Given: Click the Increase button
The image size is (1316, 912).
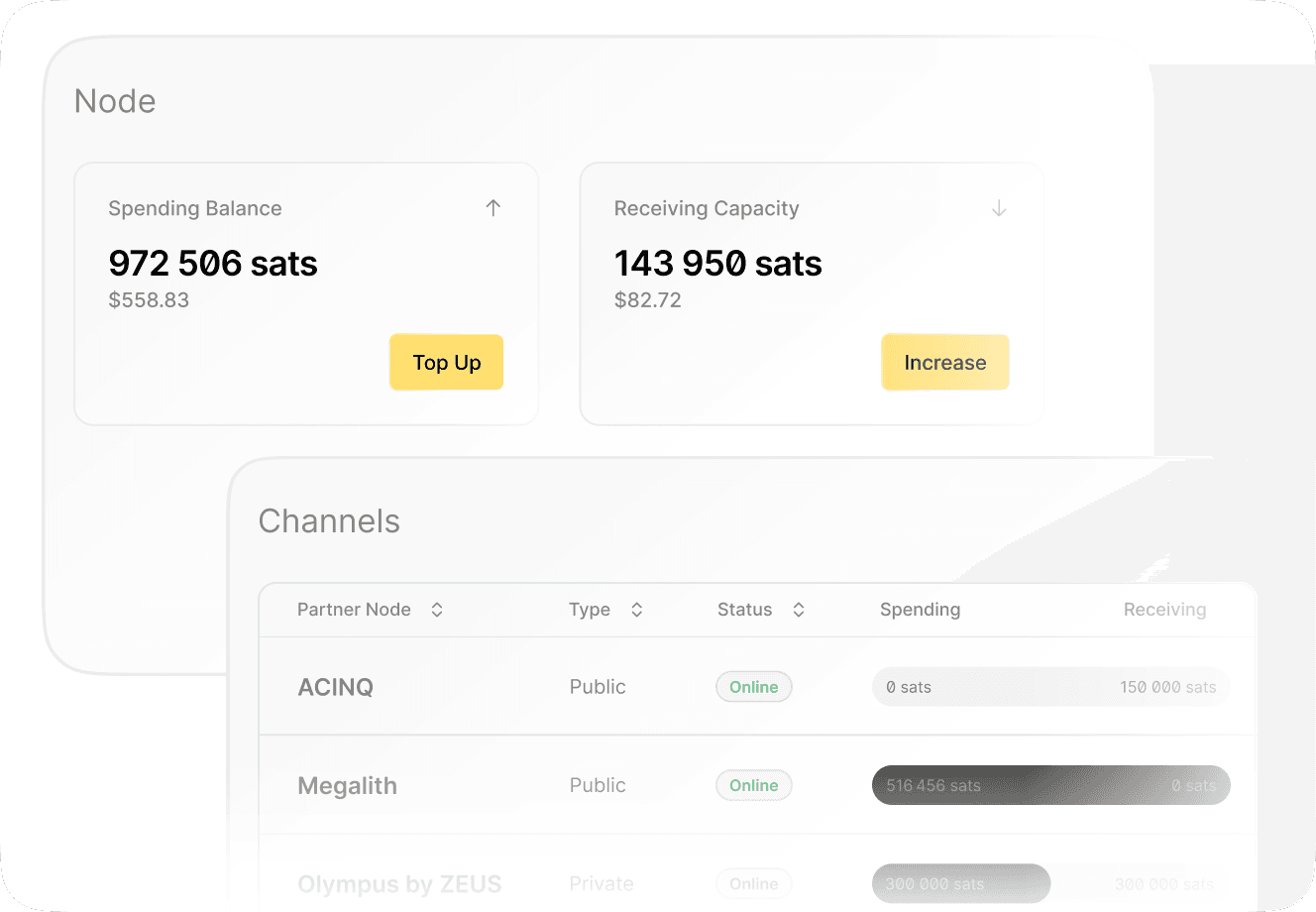Looking at the screenshot, I should (945, 362).
